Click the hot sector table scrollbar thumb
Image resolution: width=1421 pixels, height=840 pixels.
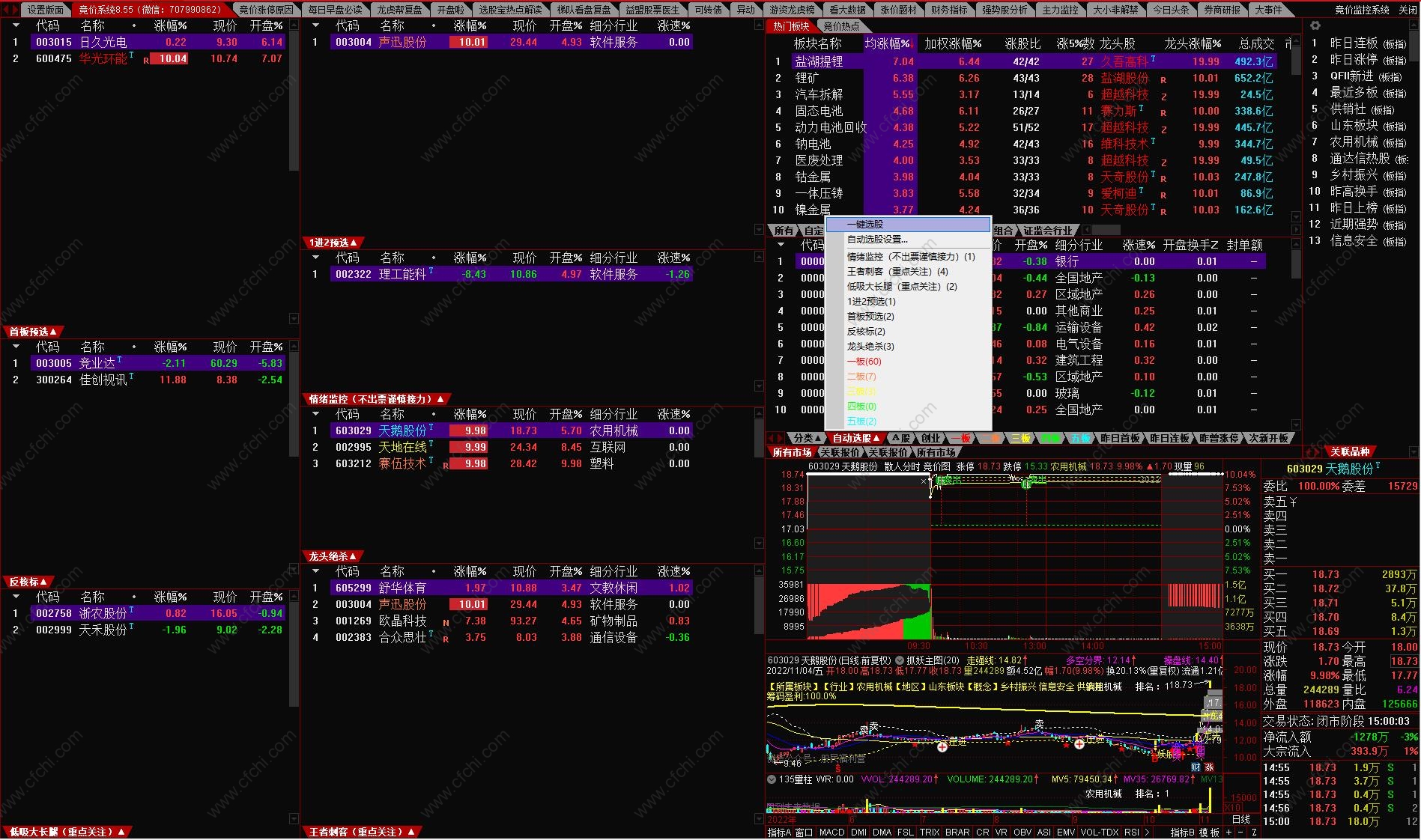point(1295,61)
